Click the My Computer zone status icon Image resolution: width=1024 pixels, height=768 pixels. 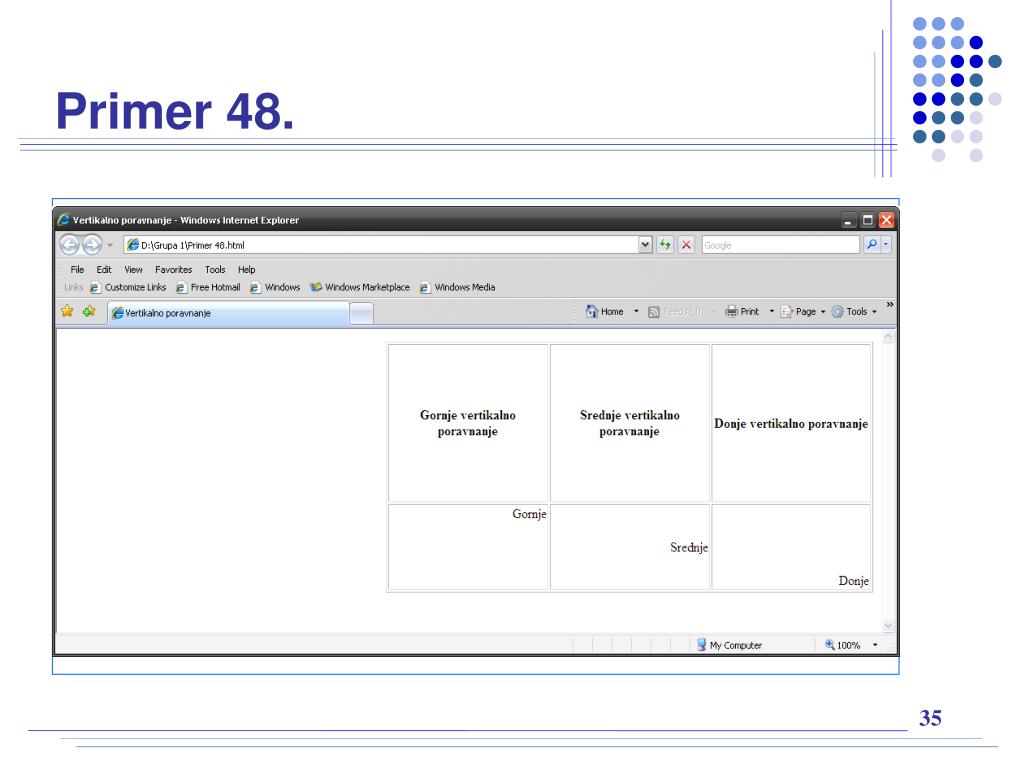click(701, 645)
